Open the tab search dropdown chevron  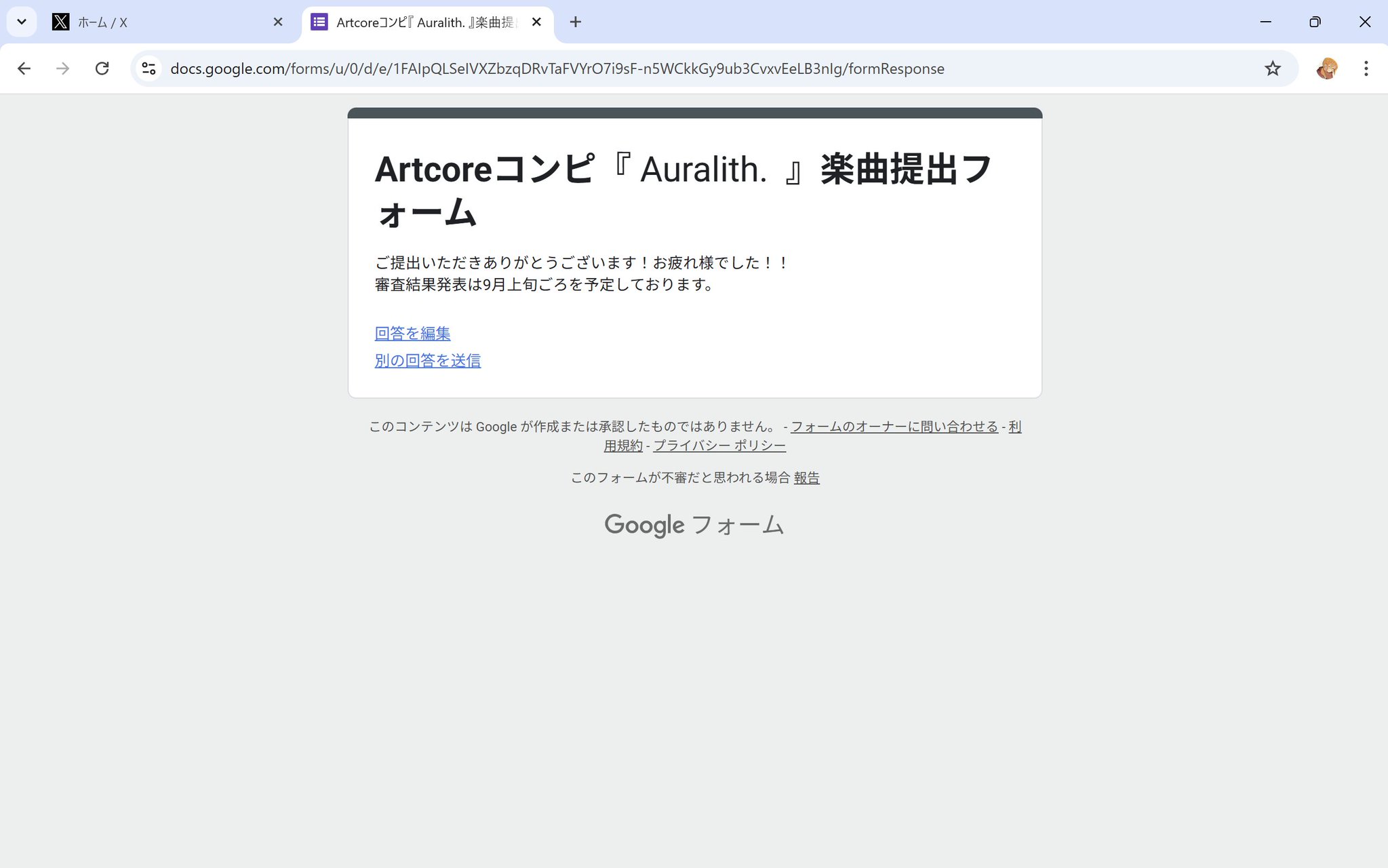[x=22, y=22]
